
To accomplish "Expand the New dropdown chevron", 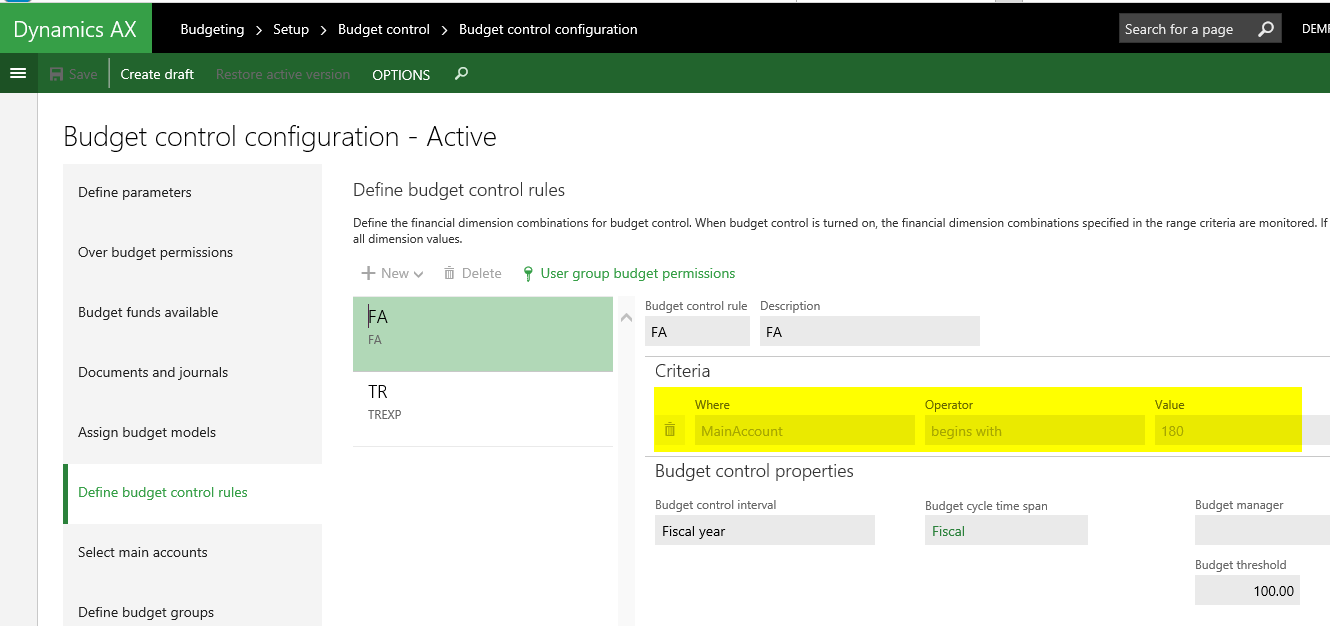I will [x=418, y=274].
